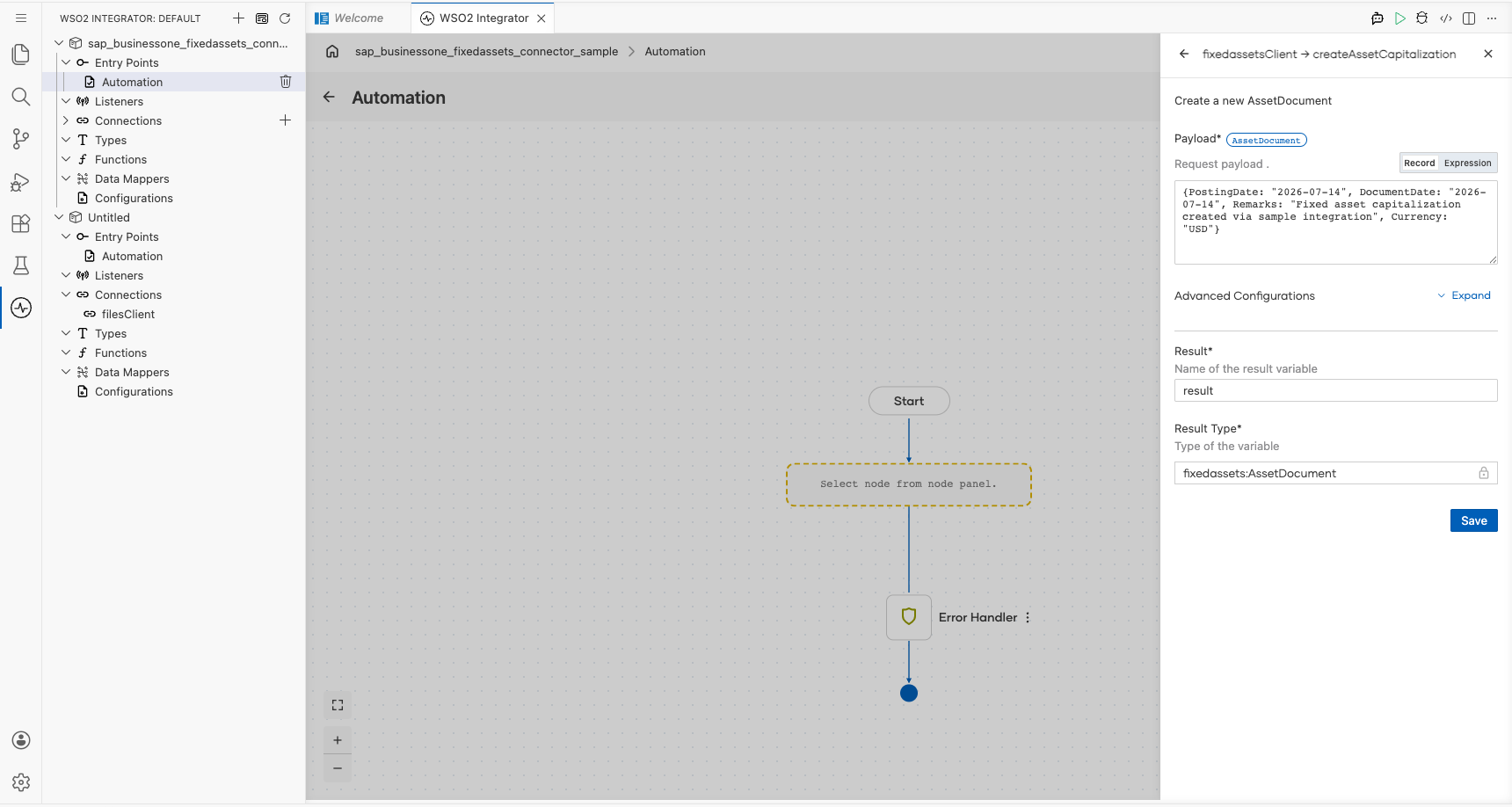Fit diagram to screen
The image size is (1512, 807).
click(x=338, y=705)
